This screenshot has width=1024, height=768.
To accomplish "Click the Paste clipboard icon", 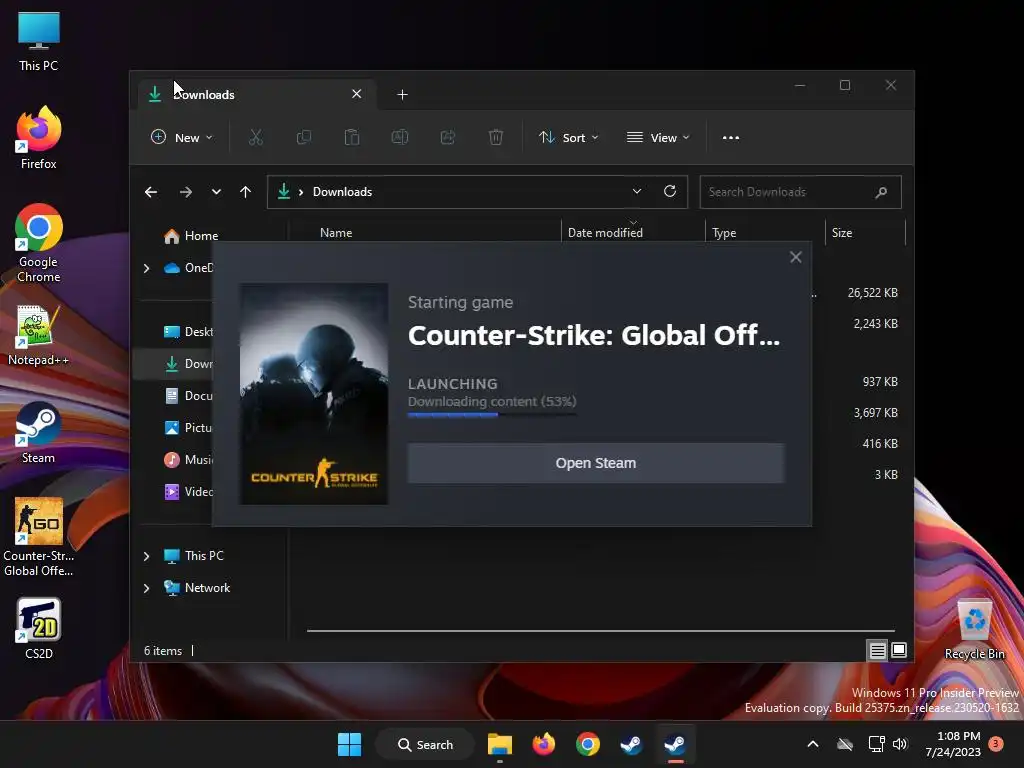I will pyautogui.click(x=352, y=138).
